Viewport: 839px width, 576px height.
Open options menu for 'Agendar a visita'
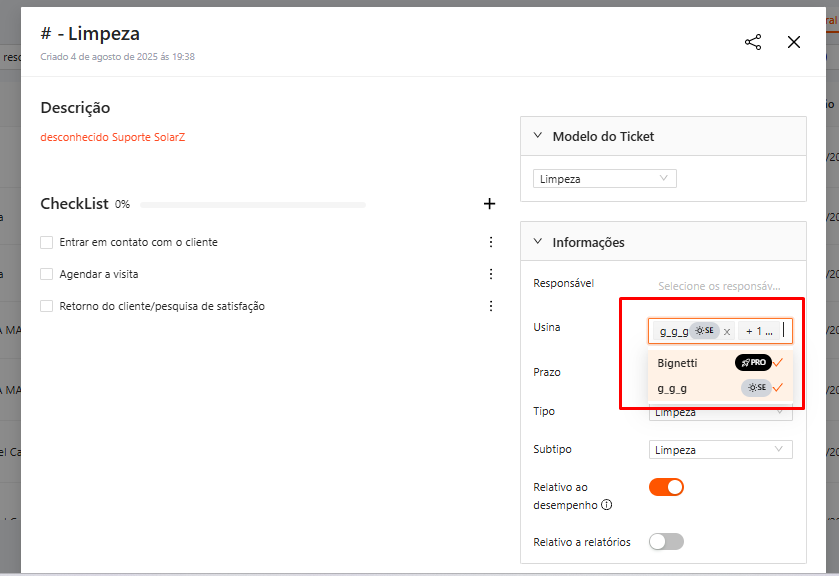(x=490, y=274)
